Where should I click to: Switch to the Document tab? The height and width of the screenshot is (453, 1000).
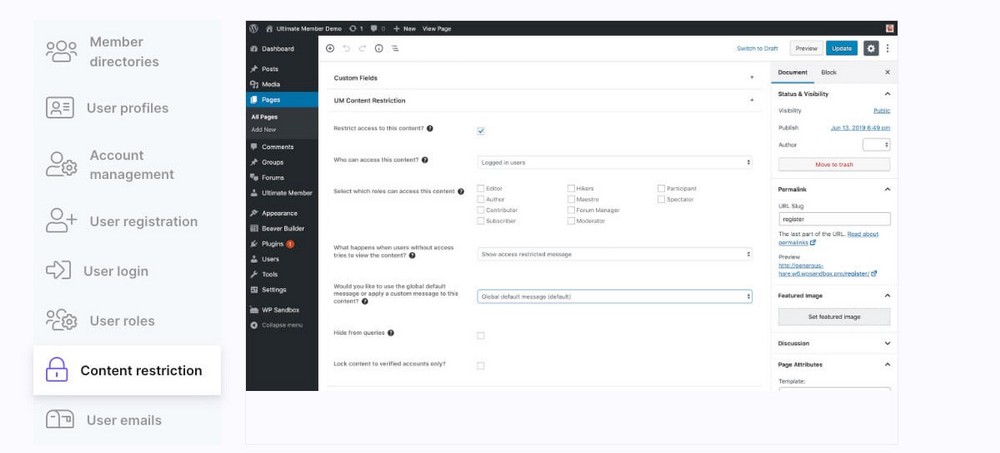click(x=793, y=73)
